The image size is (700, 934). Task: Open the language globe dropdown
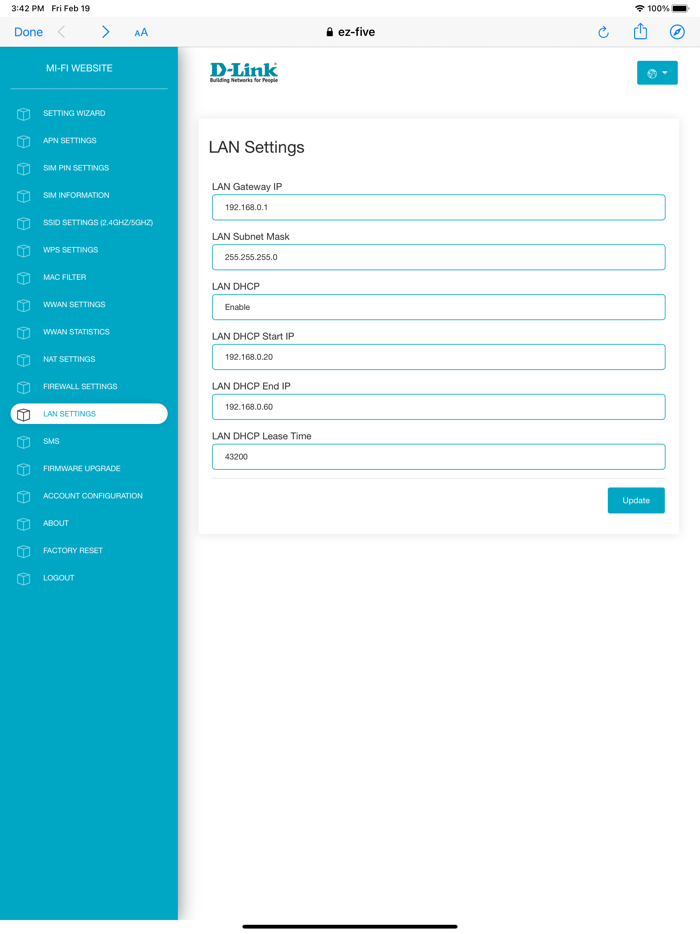[657, 73]
